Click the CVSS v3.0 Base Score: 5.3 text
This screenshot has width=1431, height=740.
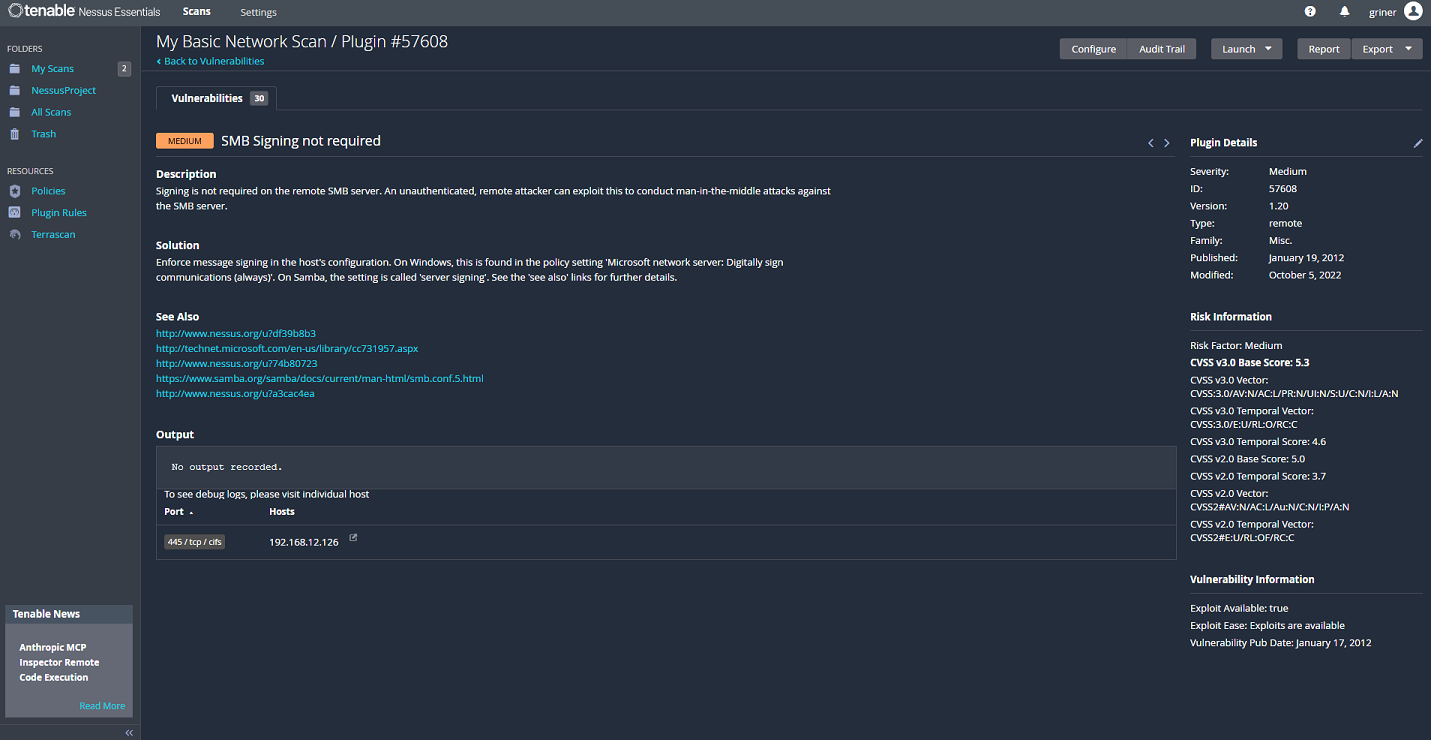pyautogui.click(x=1249, y=362)
